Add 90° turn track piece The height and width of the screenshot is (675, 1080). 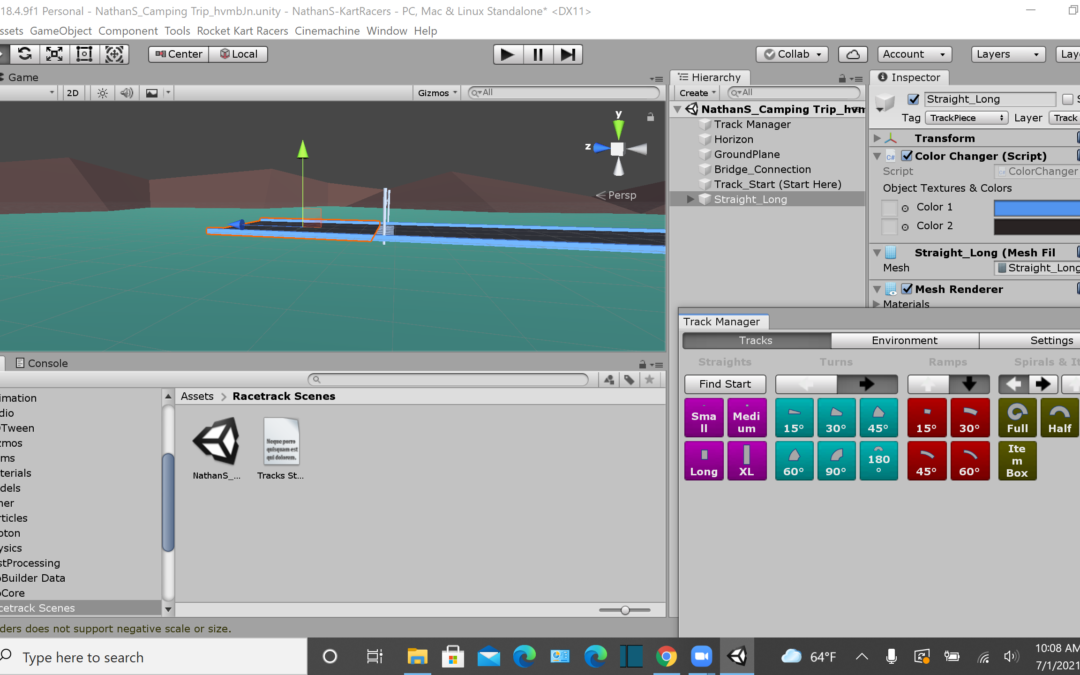point(836,461)
